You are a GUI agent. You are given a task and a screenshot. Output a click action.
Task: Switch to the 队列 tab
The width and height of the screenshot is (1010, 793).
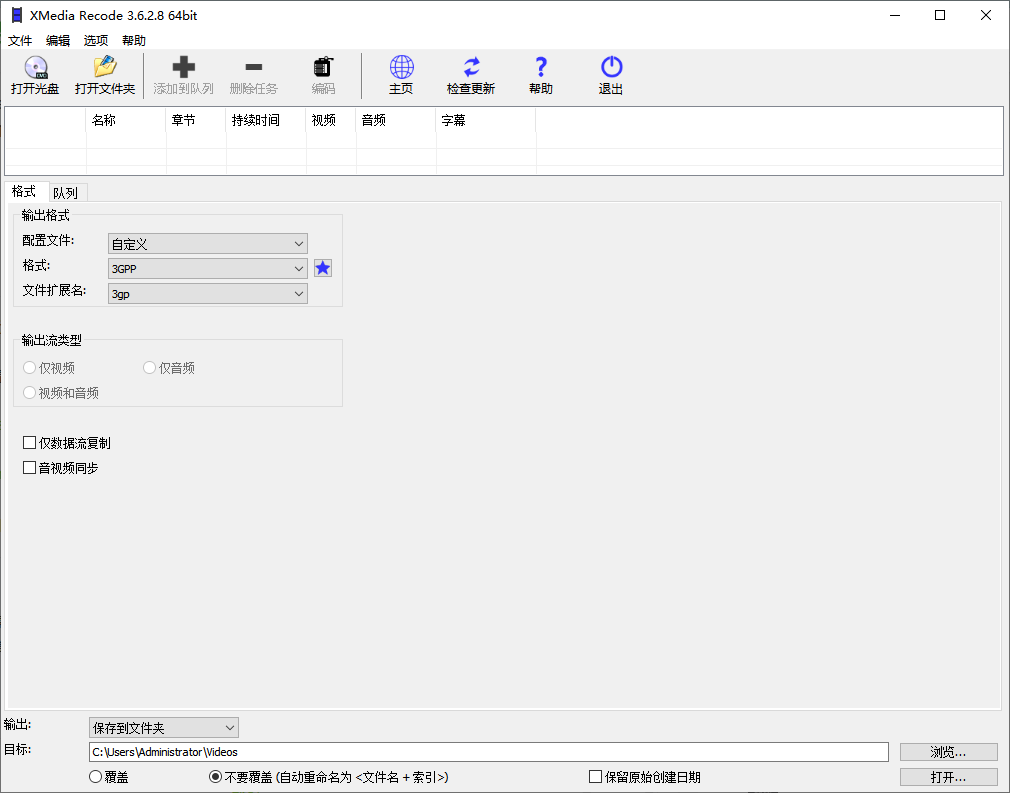click(x=66, y=192)
